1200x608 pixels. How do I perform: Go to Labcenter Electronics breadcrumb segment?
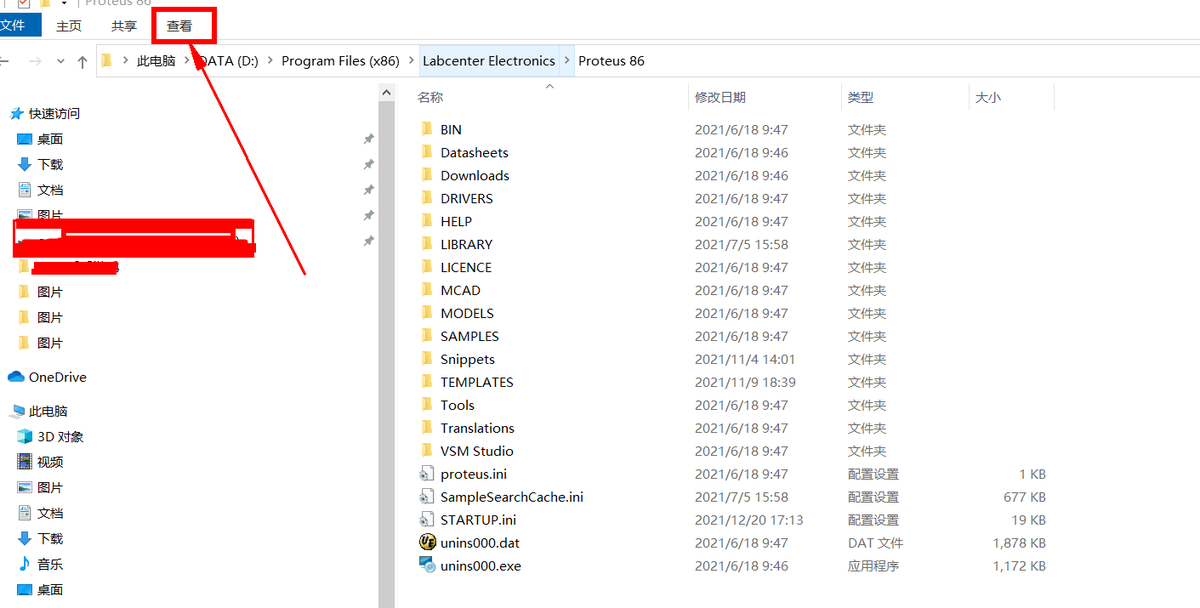489,61
